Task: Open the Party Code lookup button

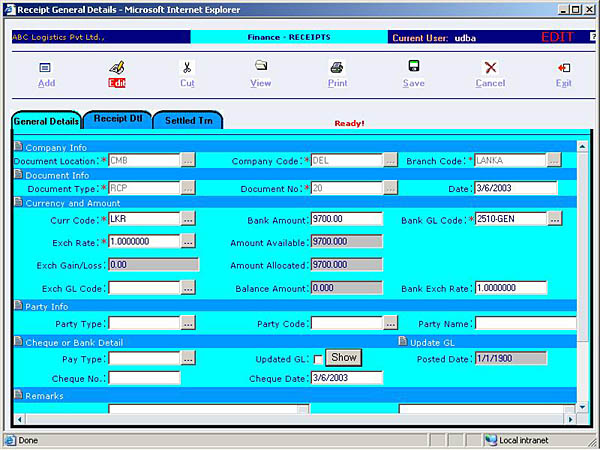Action: (x=390, y=323)
